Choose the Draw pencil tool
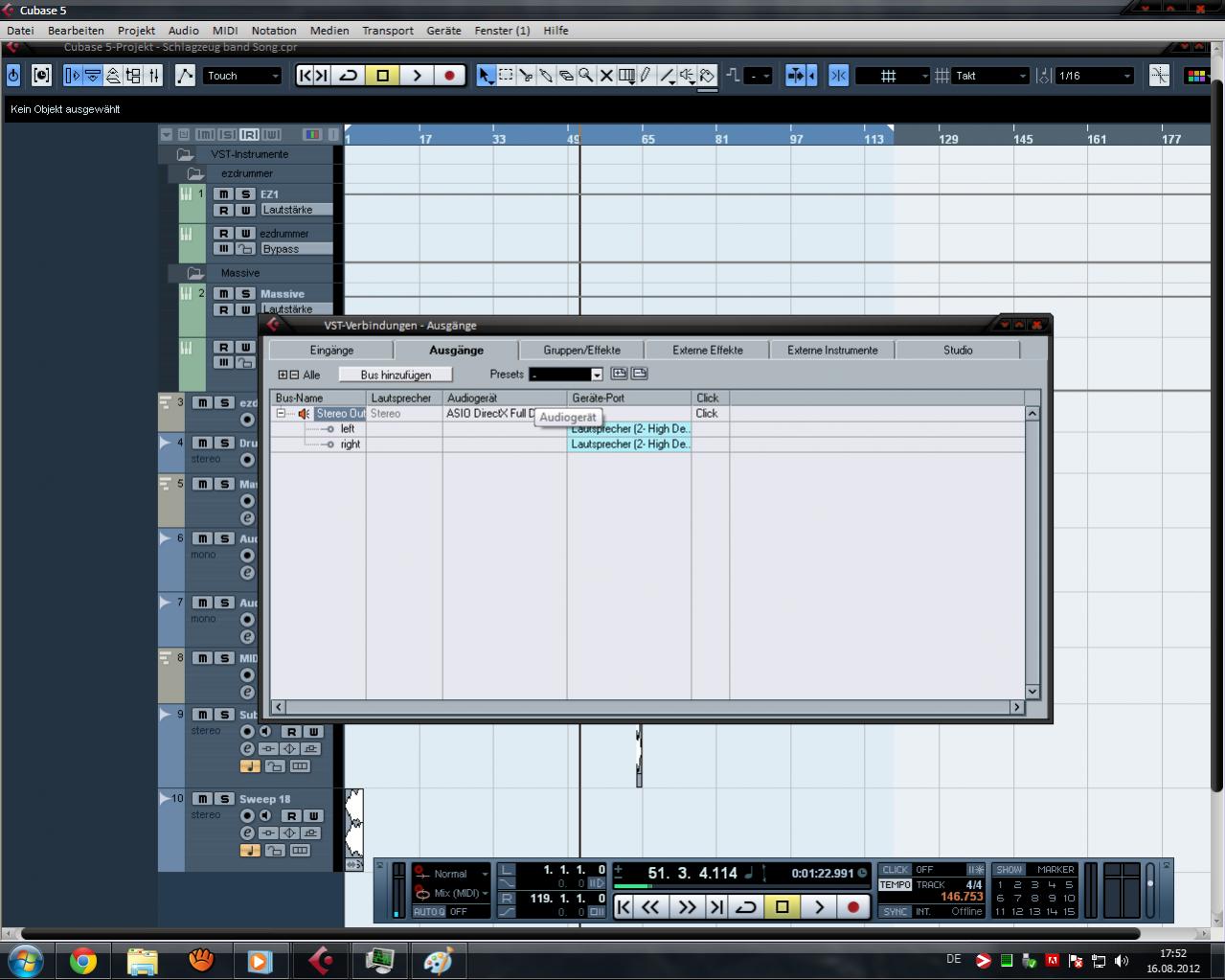 tap(647, 76)
